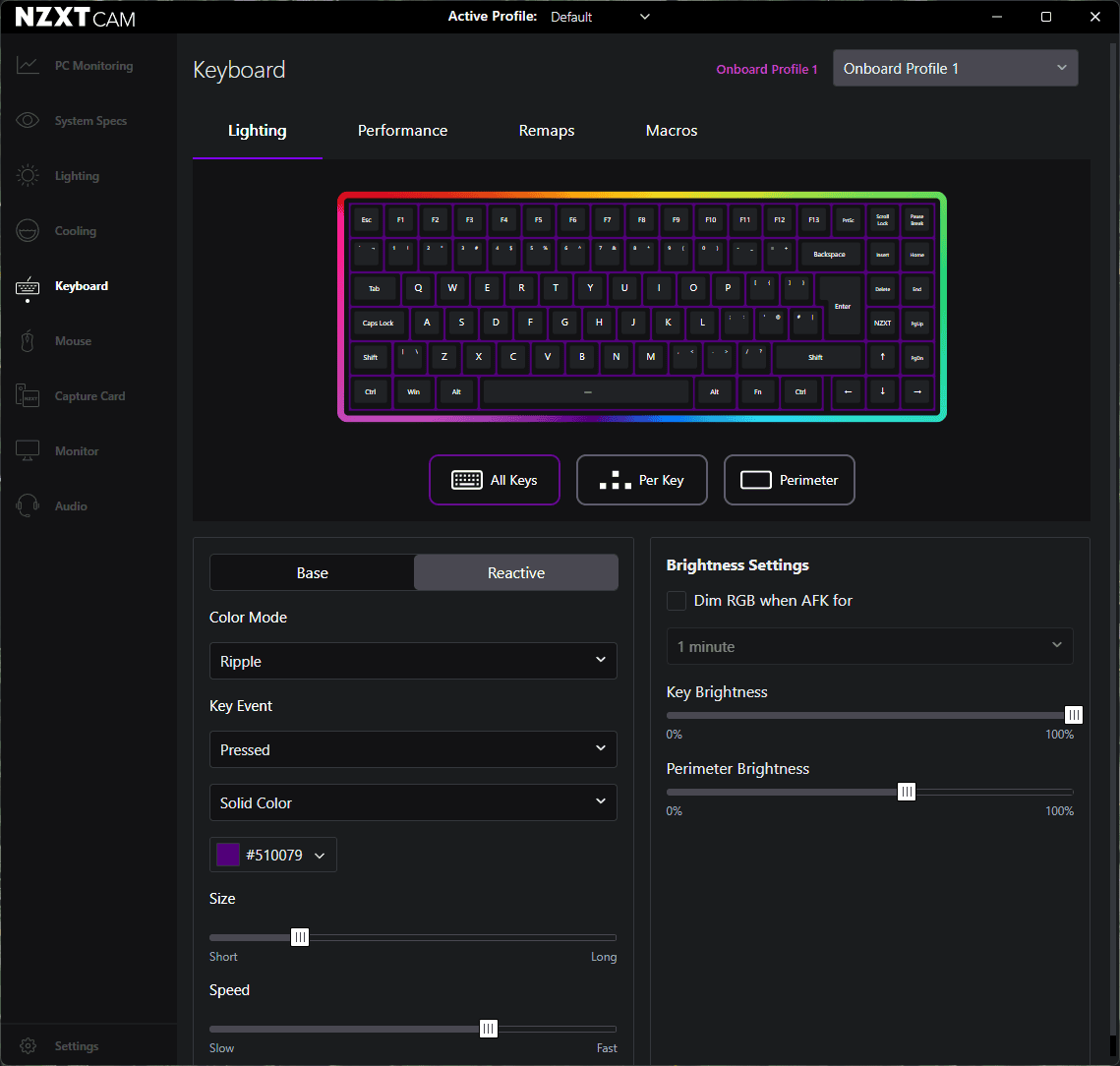Viewport: 1120px width, 1066px height.
Task: Select the W key on keyboard preview
Action: coord(452,289)
